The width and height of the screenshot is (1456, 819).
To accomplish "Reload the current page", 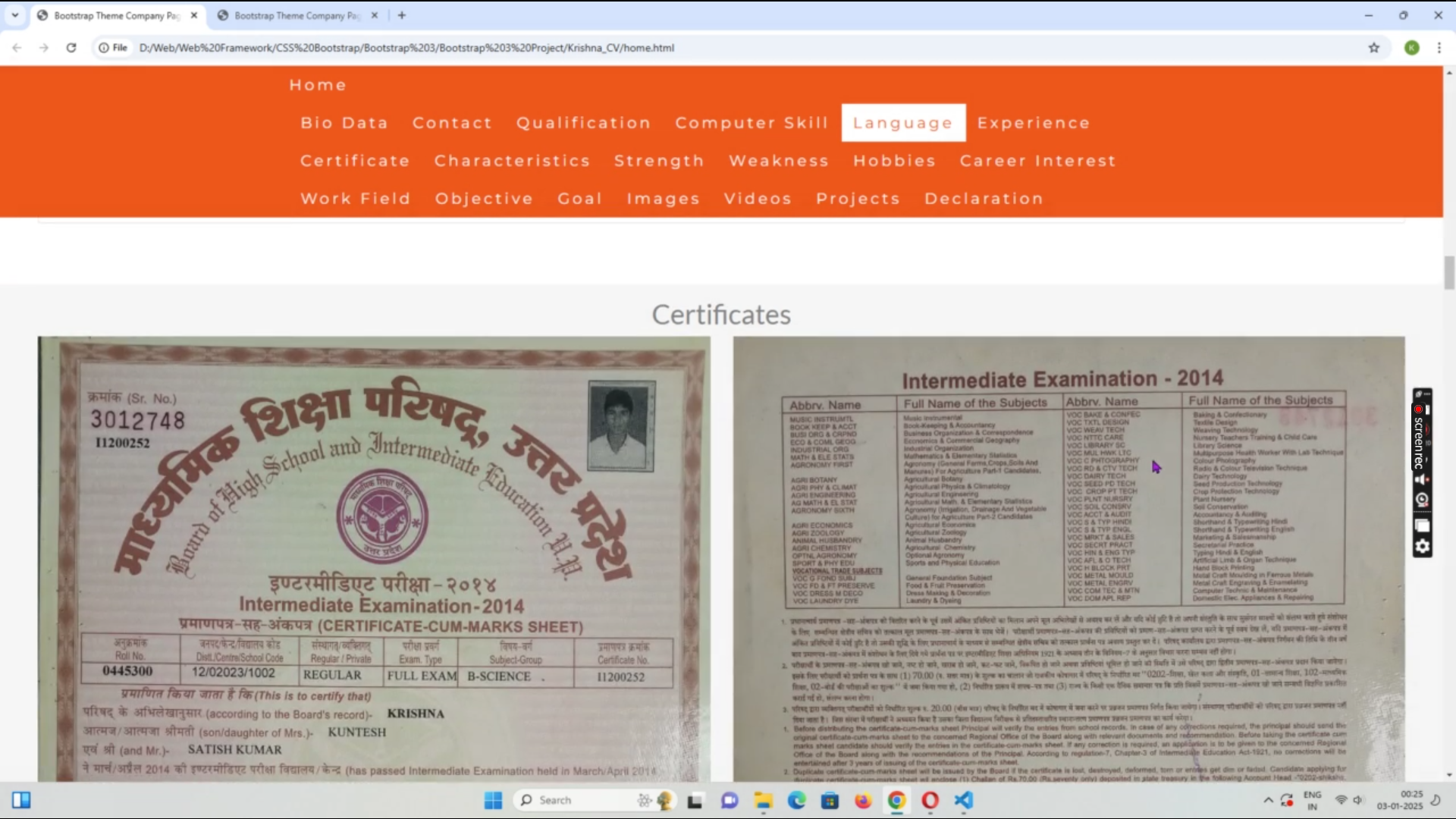I will (x=71, y=48).
